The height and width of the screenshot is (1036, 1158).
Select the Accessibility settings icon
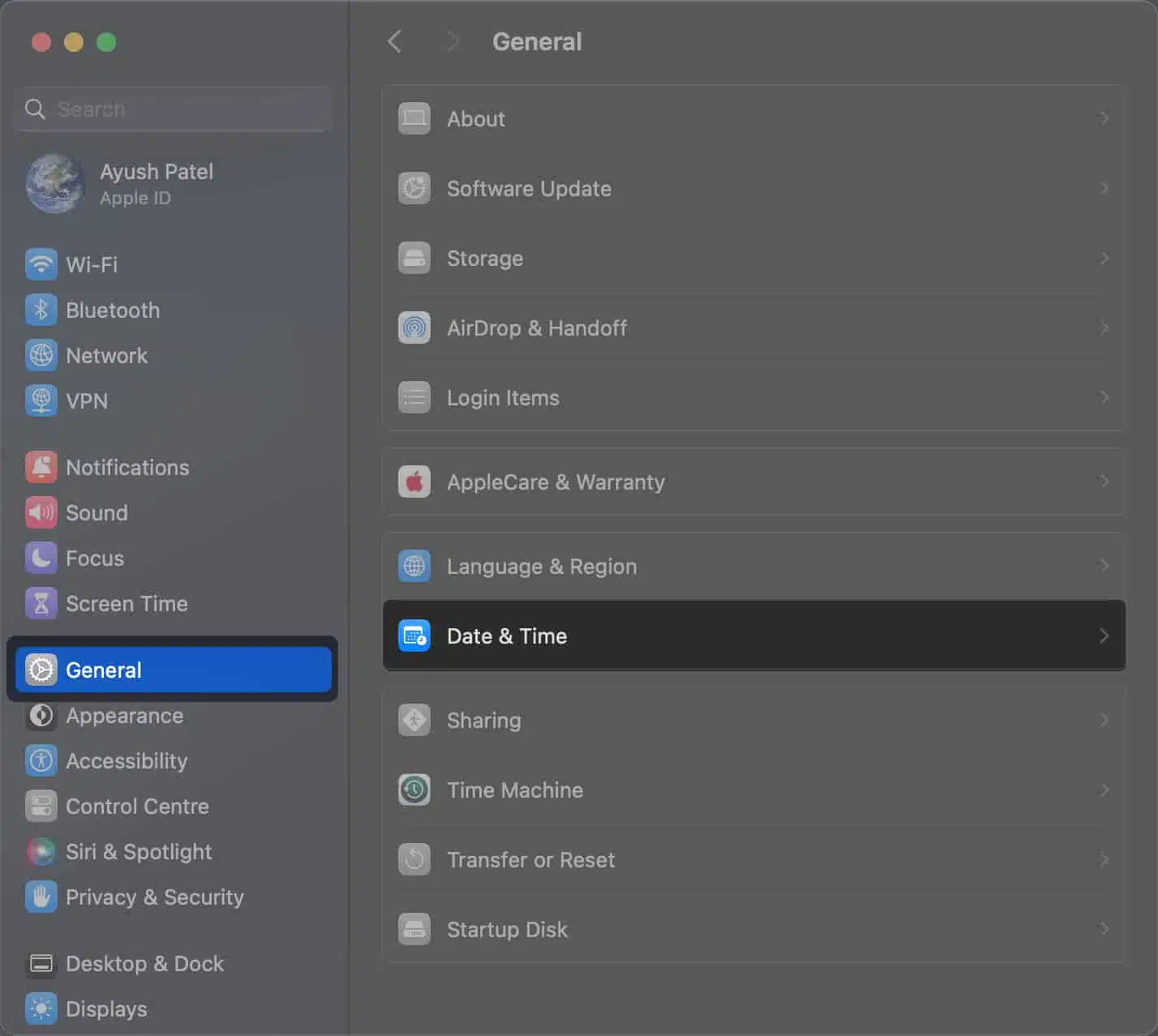pos(41,760)
